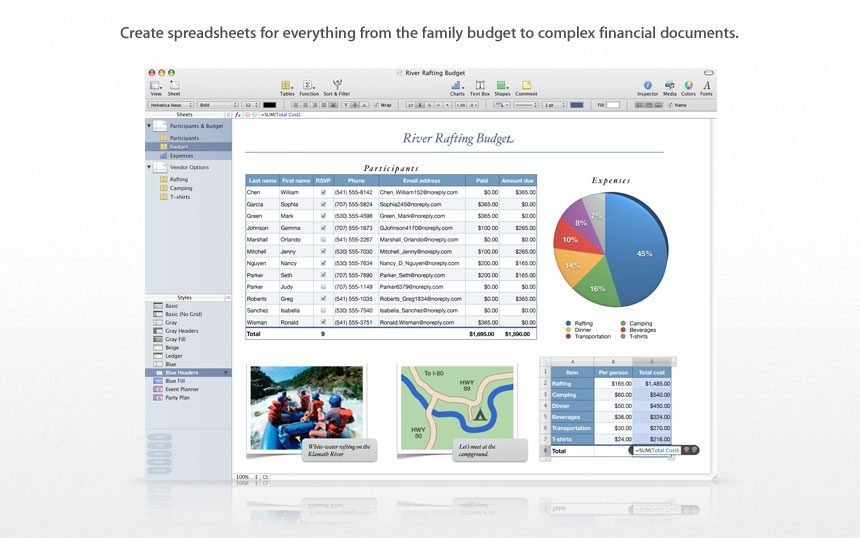
Task: Toggle the Wrap text checkbox
Action: pyautogui.click(x=376, y=105)
